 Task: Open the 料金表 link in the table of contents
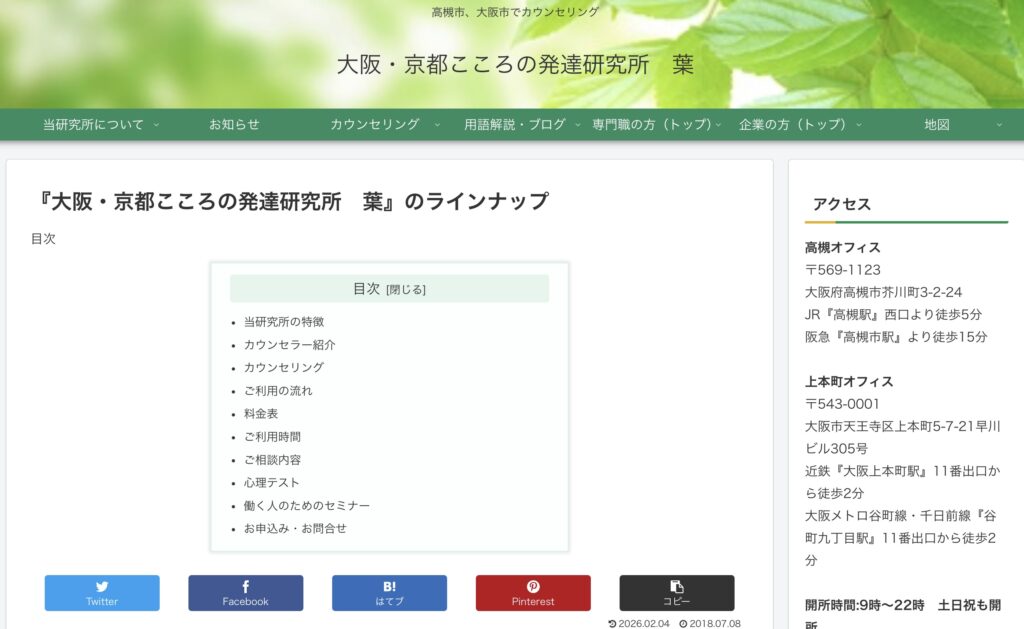[259, 413]
